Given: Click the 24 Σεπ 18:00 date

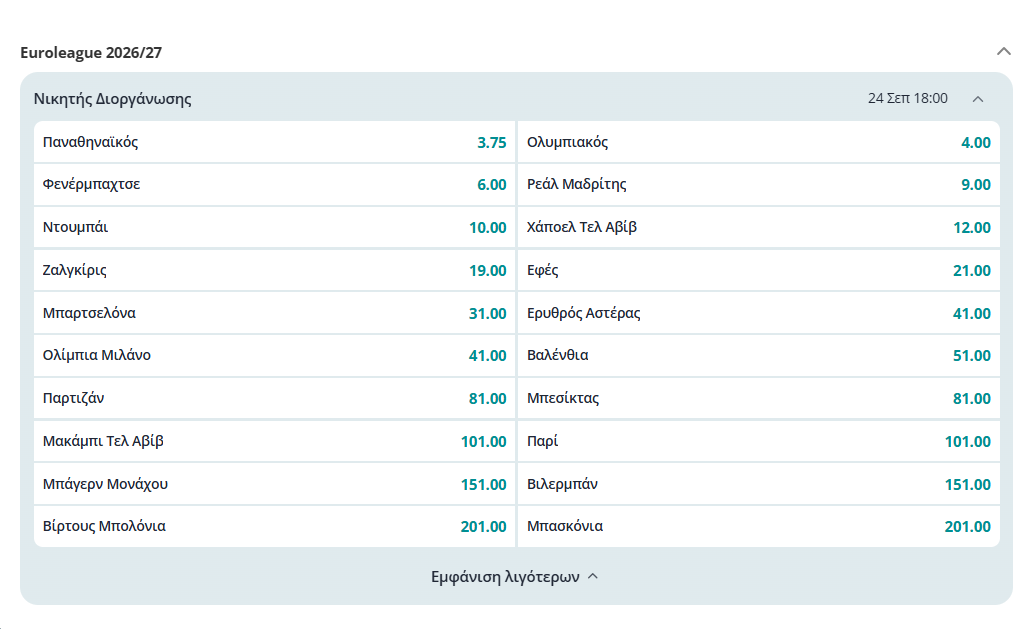Looking at the screenshot, I should pos(907,99).
